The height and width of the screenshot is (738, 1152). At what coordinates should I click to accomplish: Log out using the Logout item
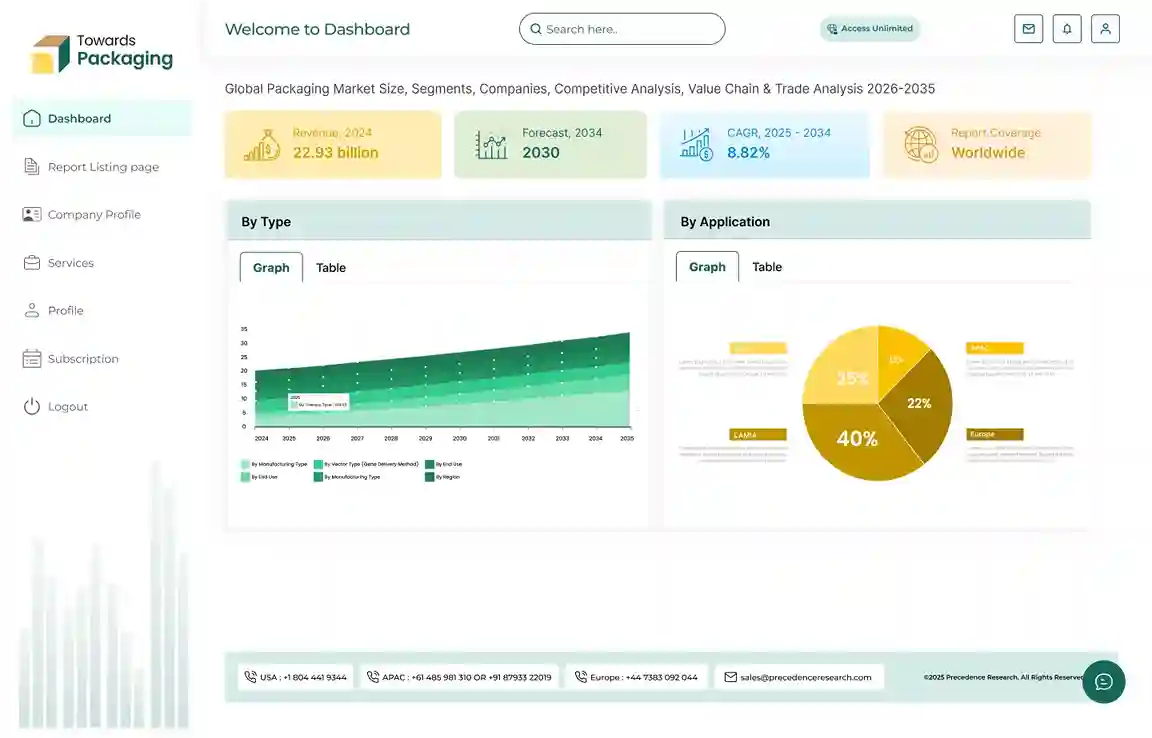68,407
